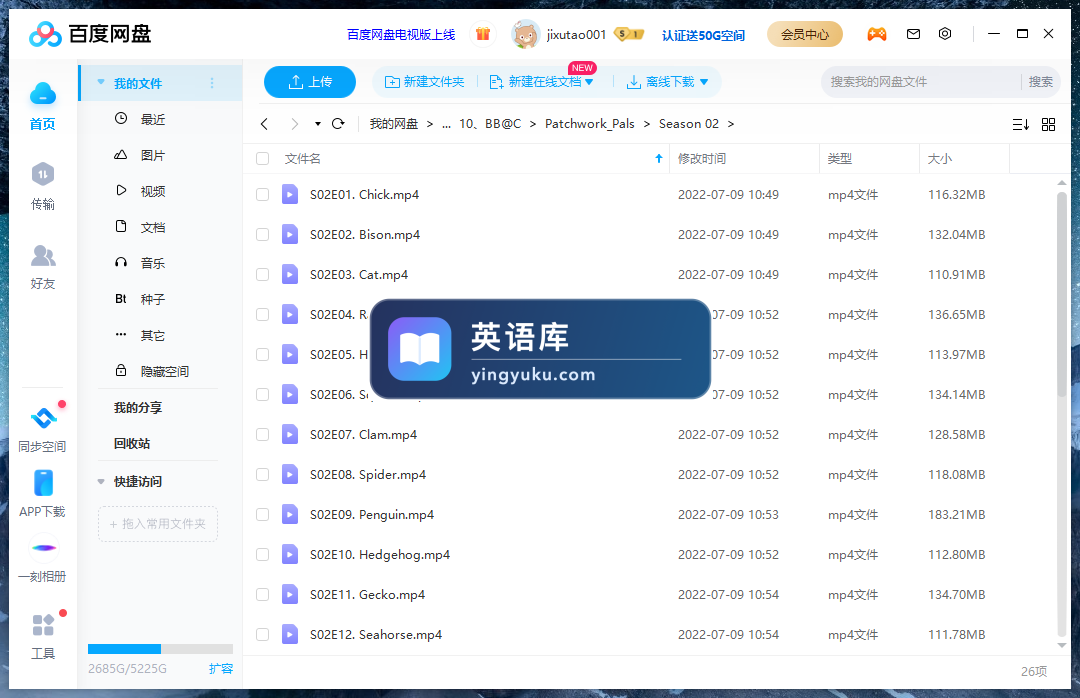This screenshot has width=1080, height=698.
Task: Select 视频 in the sidebar
Action: [x=153, y=191]
